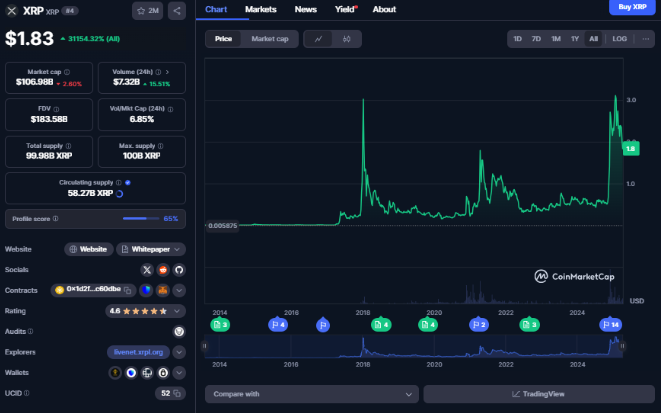665x413 pixels.
Task: Toggle the LOG scale on the chart
Action: coord(620,39)
